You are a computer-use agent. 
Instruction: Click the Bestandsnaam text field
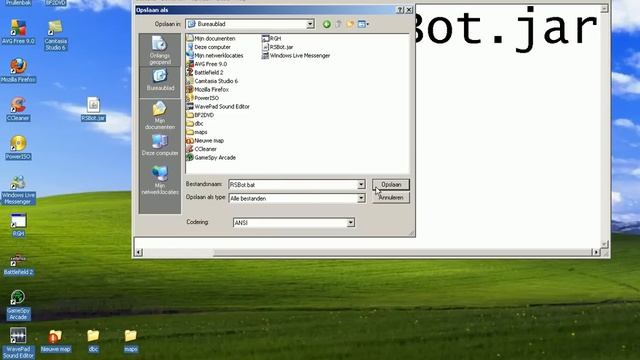pos(293,185)
